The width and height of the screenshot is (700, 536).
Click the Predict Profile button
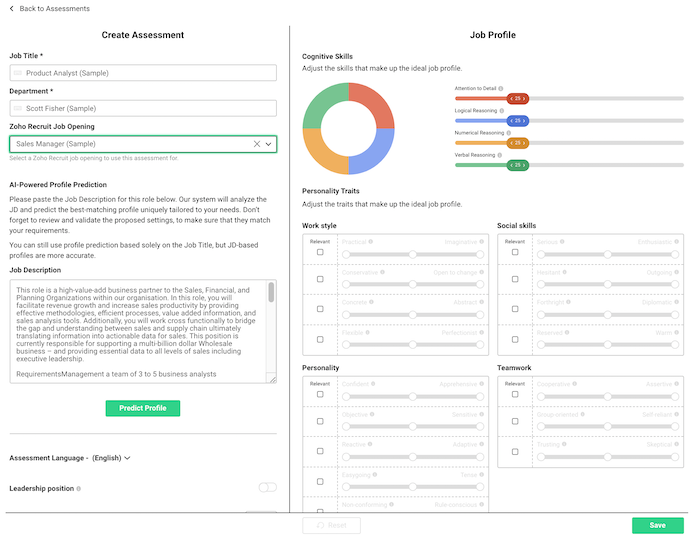pos(143,408)
